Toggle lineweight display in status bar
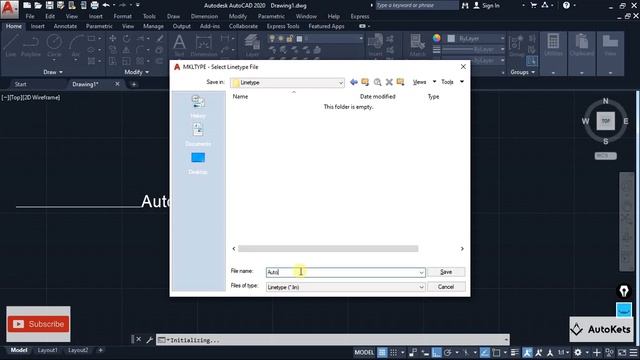The image size is (640, 360). (x=515, y=352)
